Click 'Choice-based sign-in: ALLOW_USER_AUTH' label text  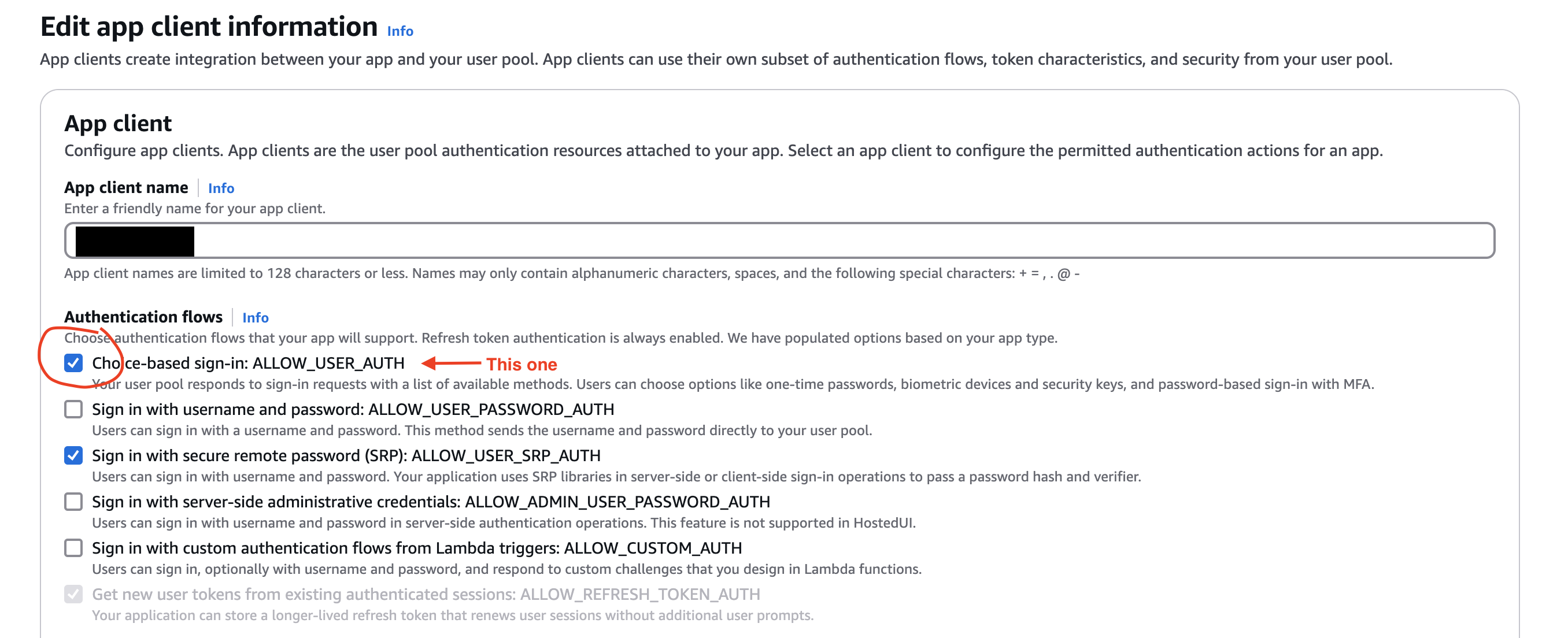(249, 363)
